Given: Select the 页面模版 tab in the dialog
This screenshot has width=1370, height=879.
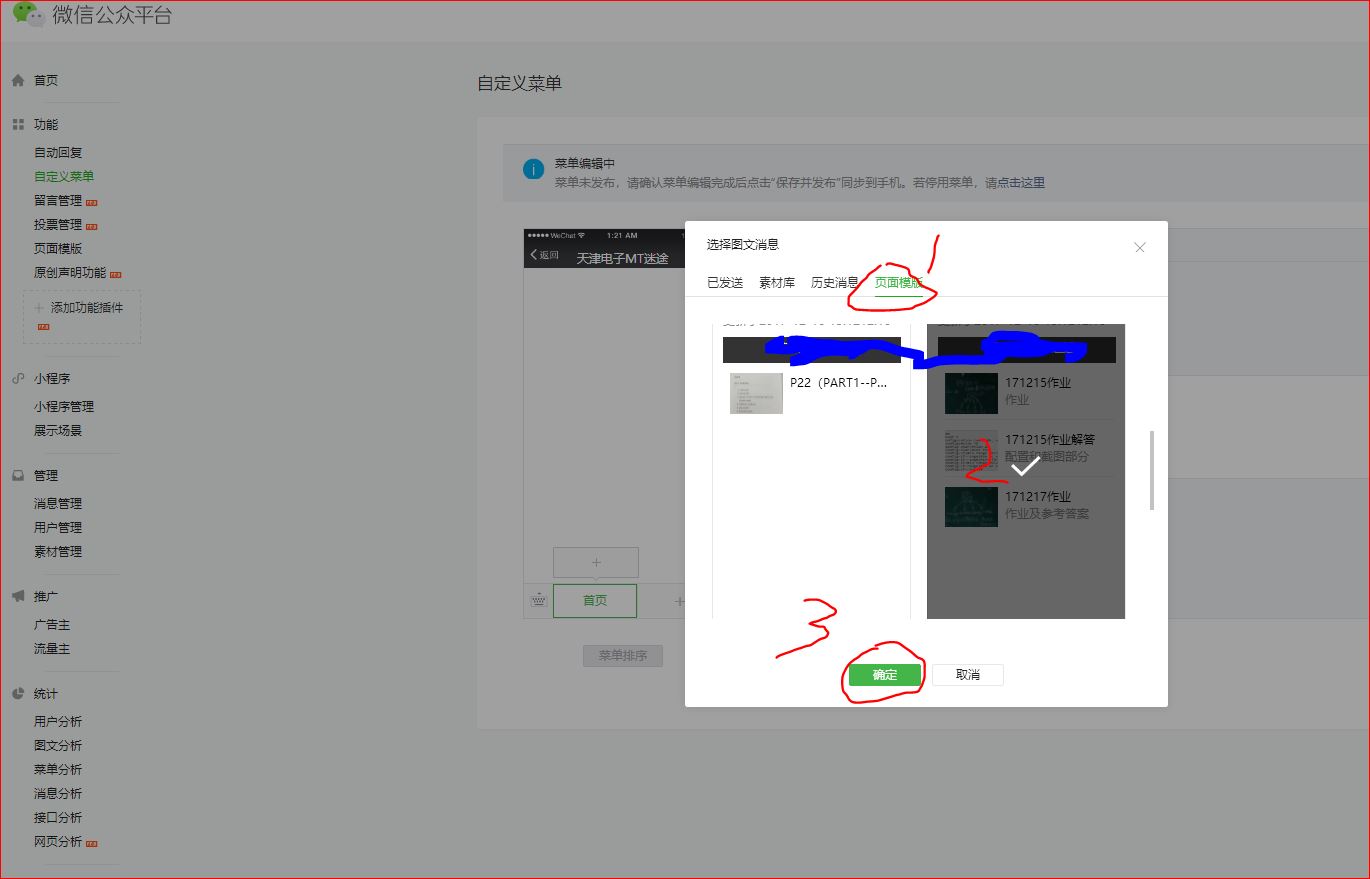Looking at the screenshot, I should pyautogui.click(x=899, y=282).
